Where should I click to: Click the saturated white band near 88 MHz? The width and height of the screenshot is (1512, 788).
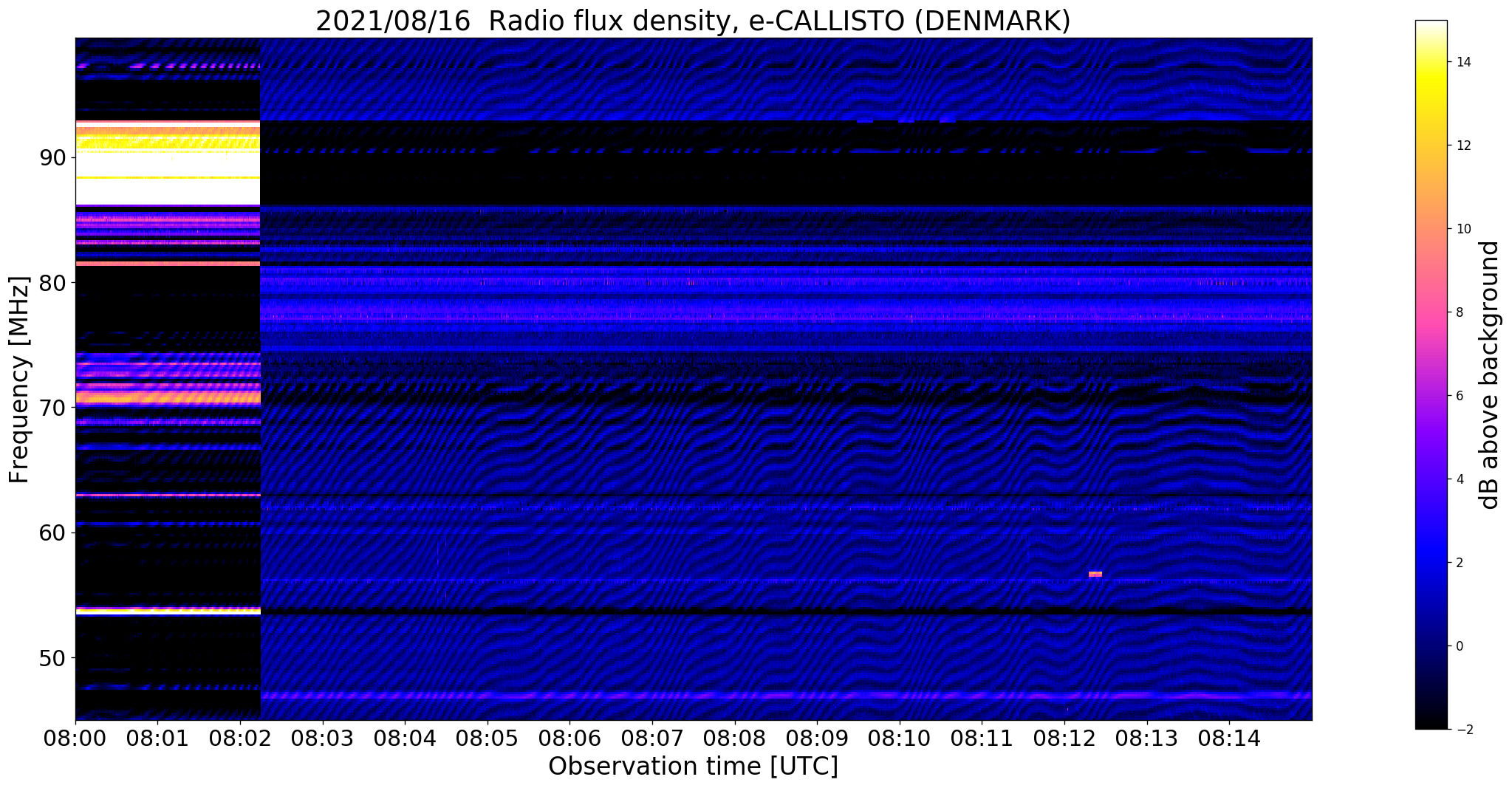click(168, 192)
